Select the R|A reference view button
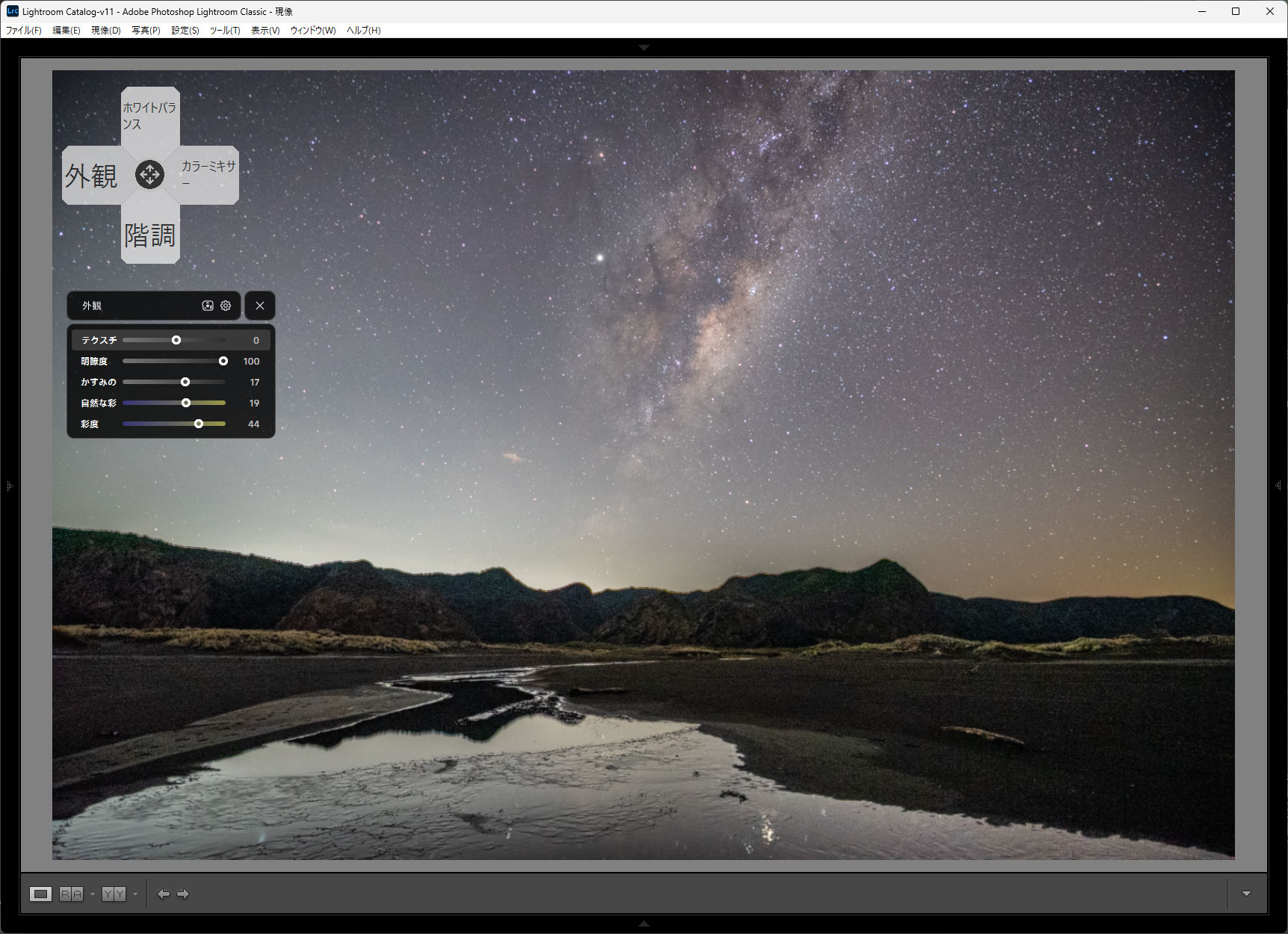The height and width of the screenshot is (934, 1288). tap(71, 894)
